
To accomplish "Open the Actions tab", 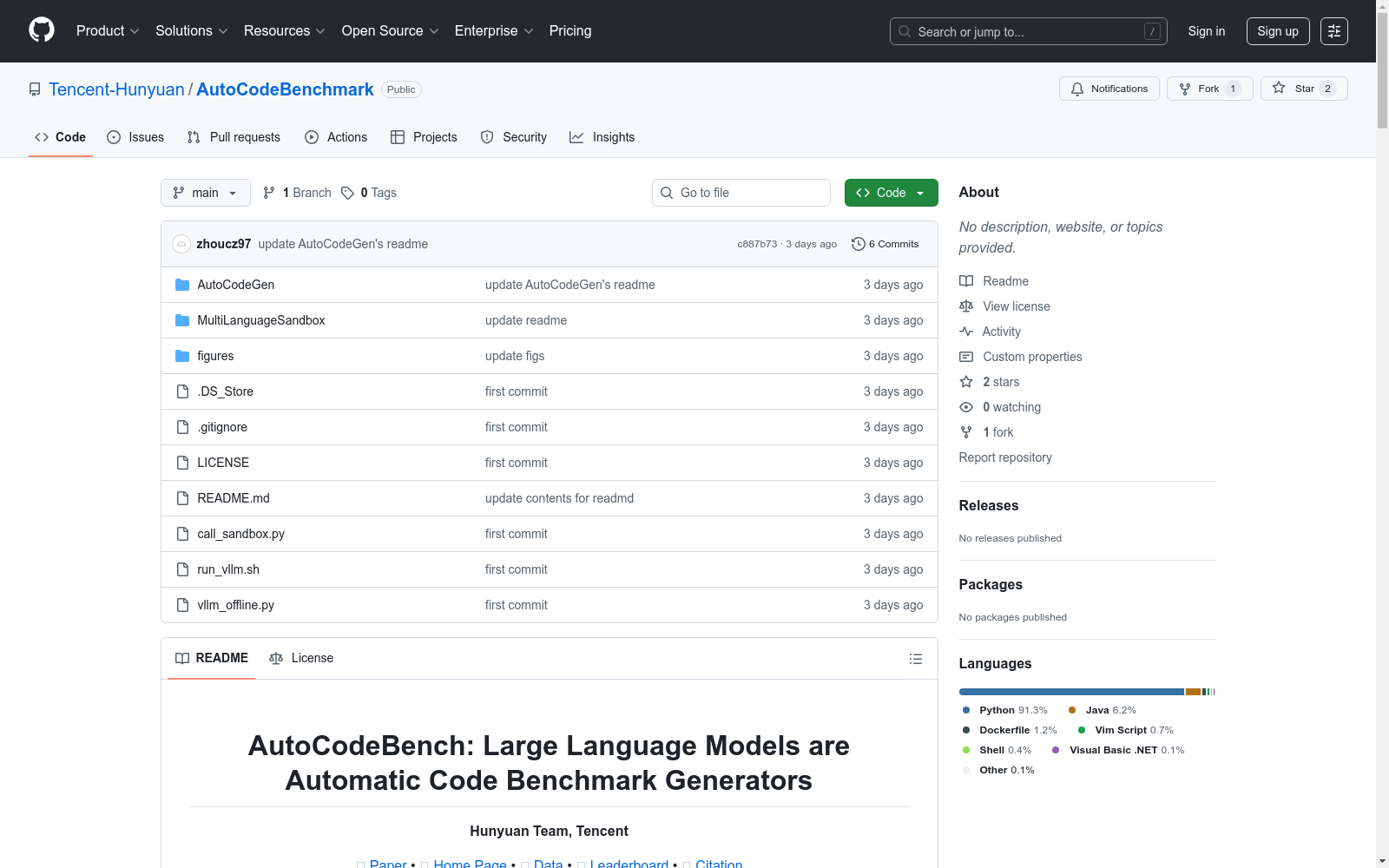I will coord(336,137).
